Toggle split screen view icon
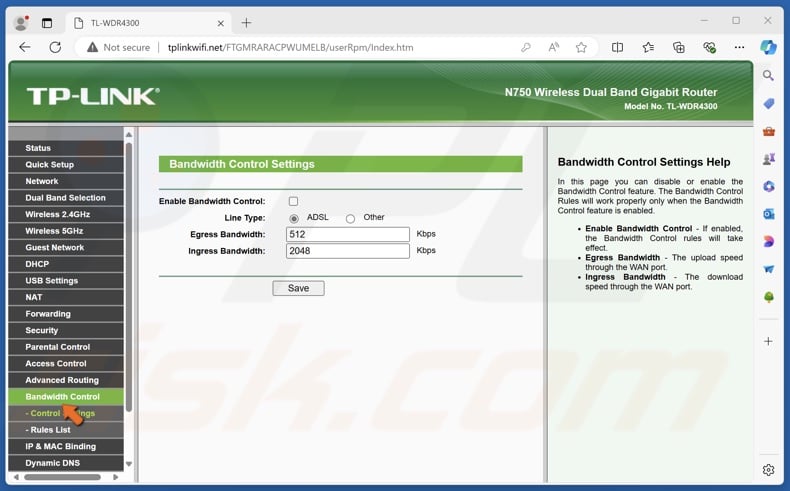790x491 pixels. pyautogui.click(x=617, y=47)
